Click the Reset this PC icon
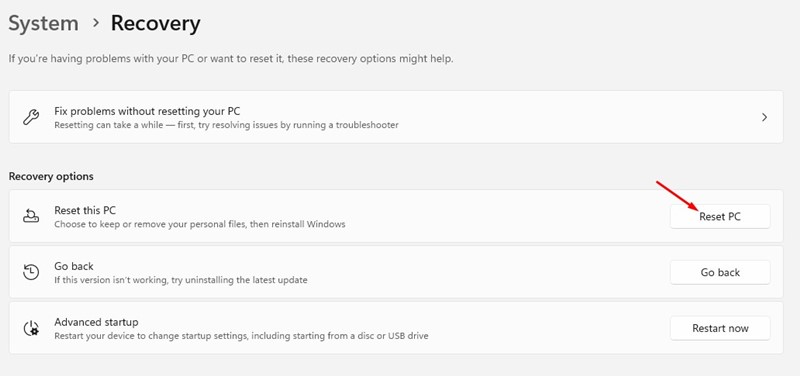The width and height of the screenshot is (800, 376). pos(31,216)
